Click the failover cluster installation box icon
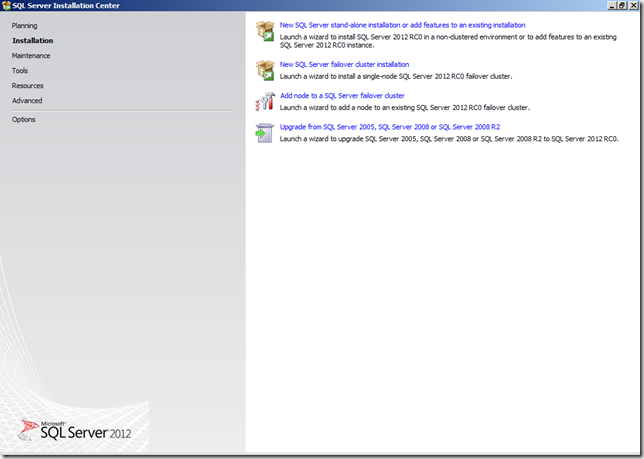 (x=265, y=70)
